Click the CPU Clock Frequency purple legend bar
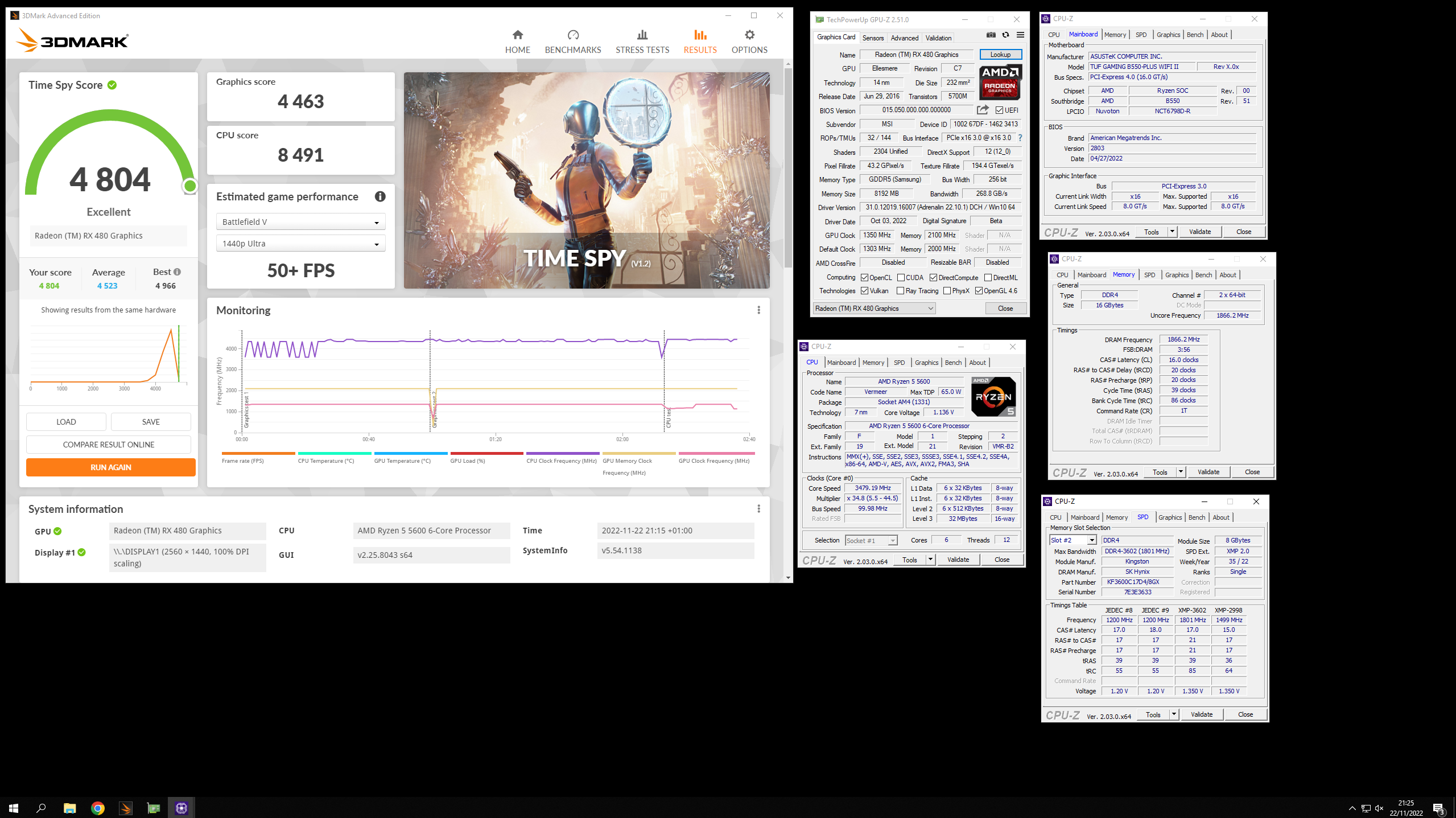The width and height of the screenshot is (1456, 818). [563, 454]
